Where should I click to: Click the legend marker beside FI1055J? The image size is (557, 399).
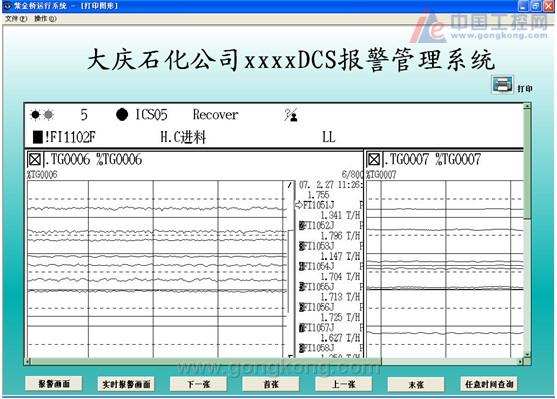[x=302, y=287]
